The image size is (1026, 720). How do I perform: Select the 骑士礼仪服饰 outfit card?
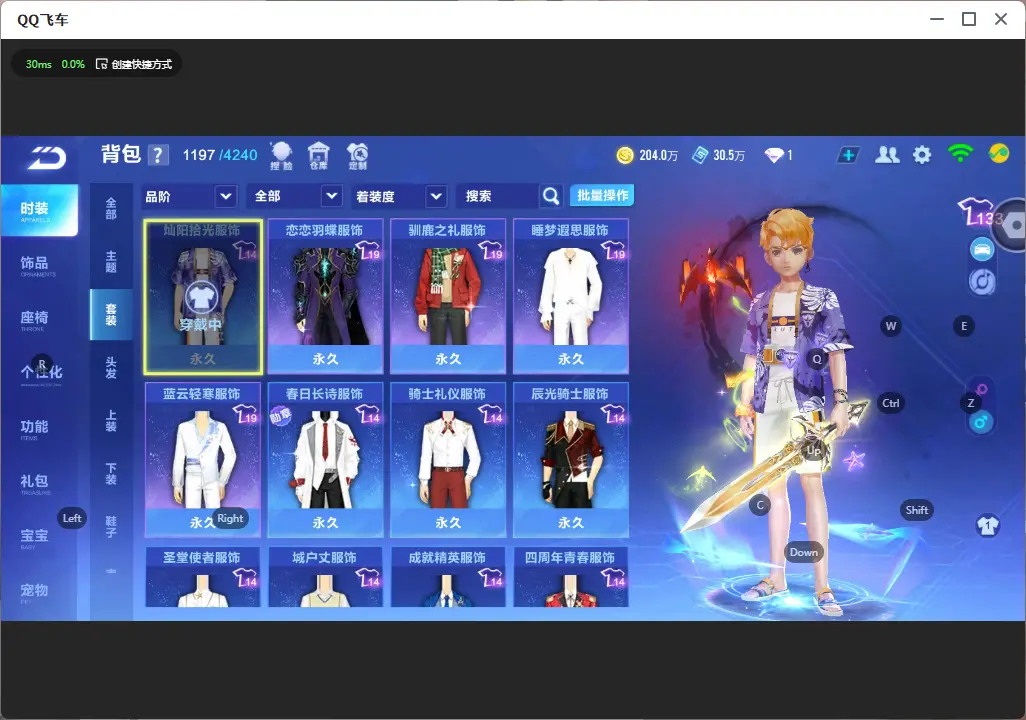[448, 460]
